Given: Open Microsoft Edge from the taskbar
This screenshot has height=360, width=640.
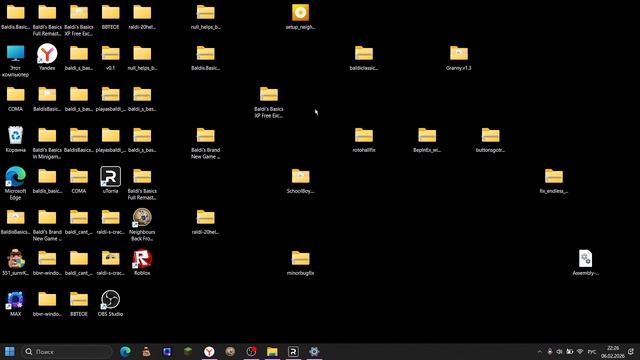Looking at the screenshot, I should click(x=125, y=351).
